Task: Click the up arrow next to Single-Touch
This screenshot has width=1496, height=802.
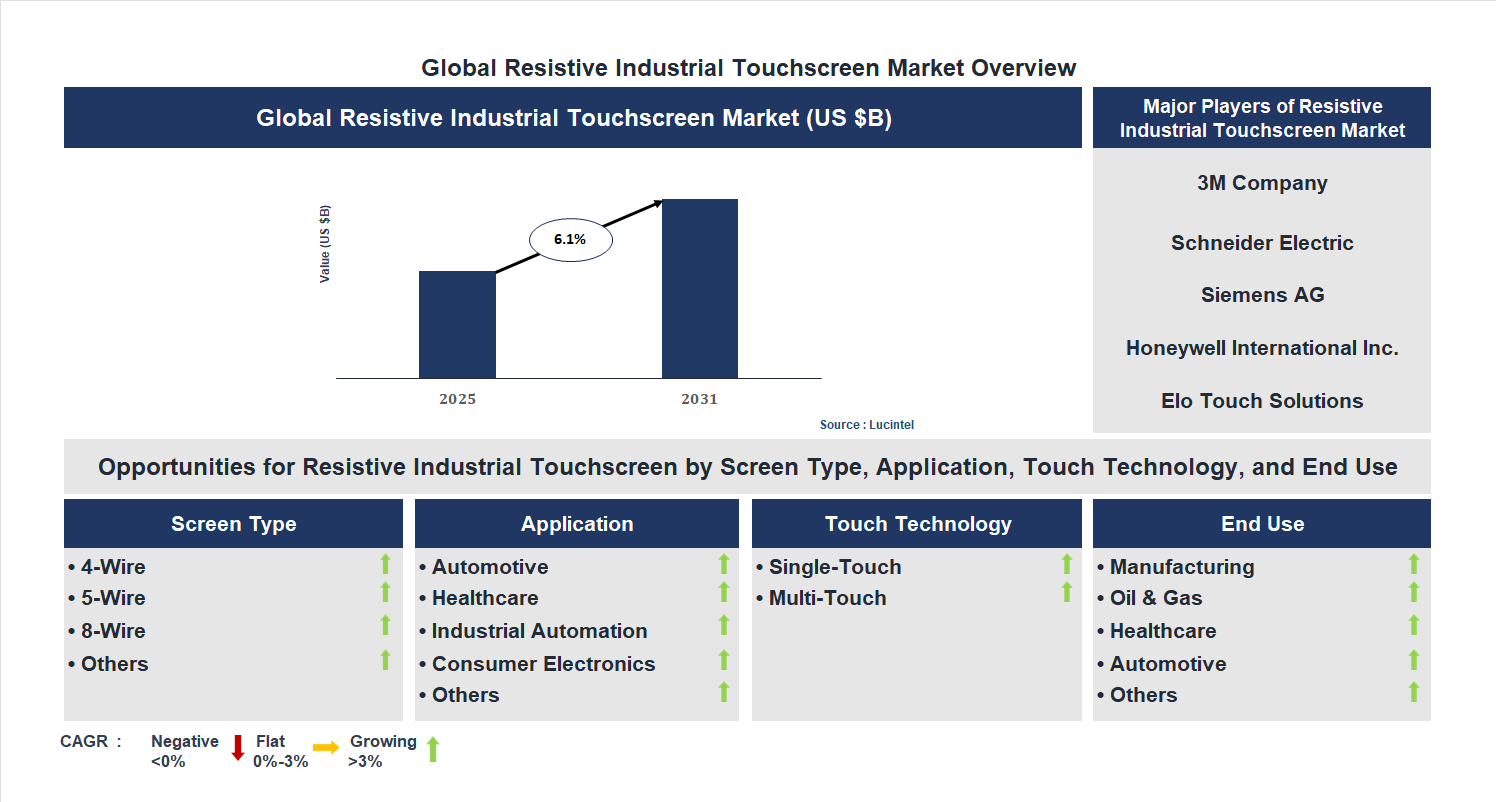Action: point(1066,566)
